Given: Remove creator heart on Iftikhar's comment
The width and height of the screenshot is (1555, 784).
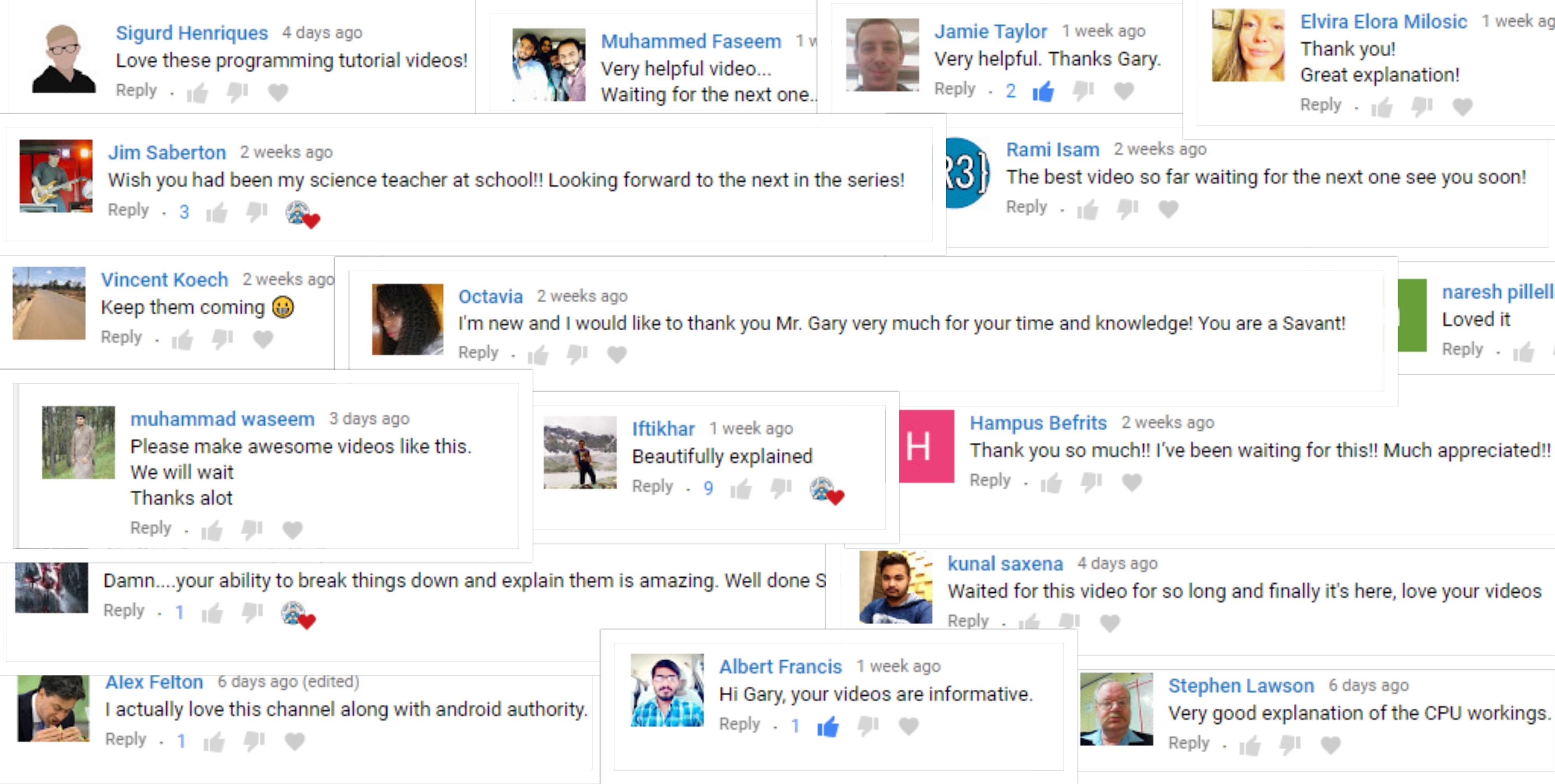Looking at the screenshot, I should [x=826, y=490].
